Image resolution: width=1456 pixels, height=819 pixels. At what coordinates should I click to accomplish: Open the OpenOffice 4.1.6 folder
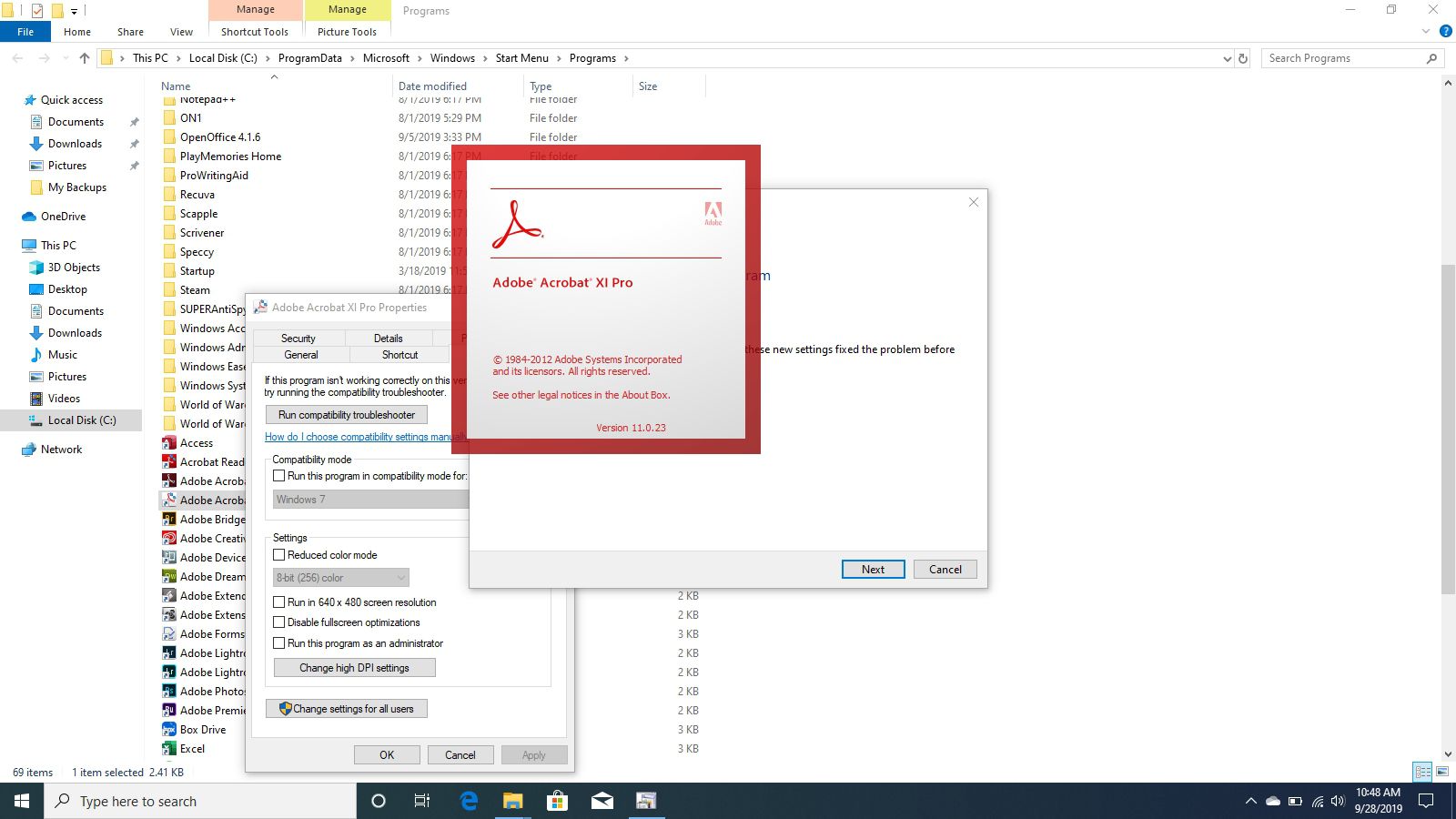pyautogui.click(x=220, y=137)
